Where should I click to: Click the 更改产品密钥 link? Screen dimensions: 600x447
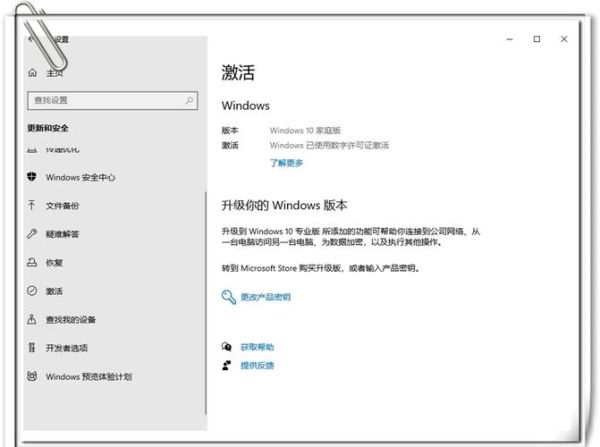[266, 297]
